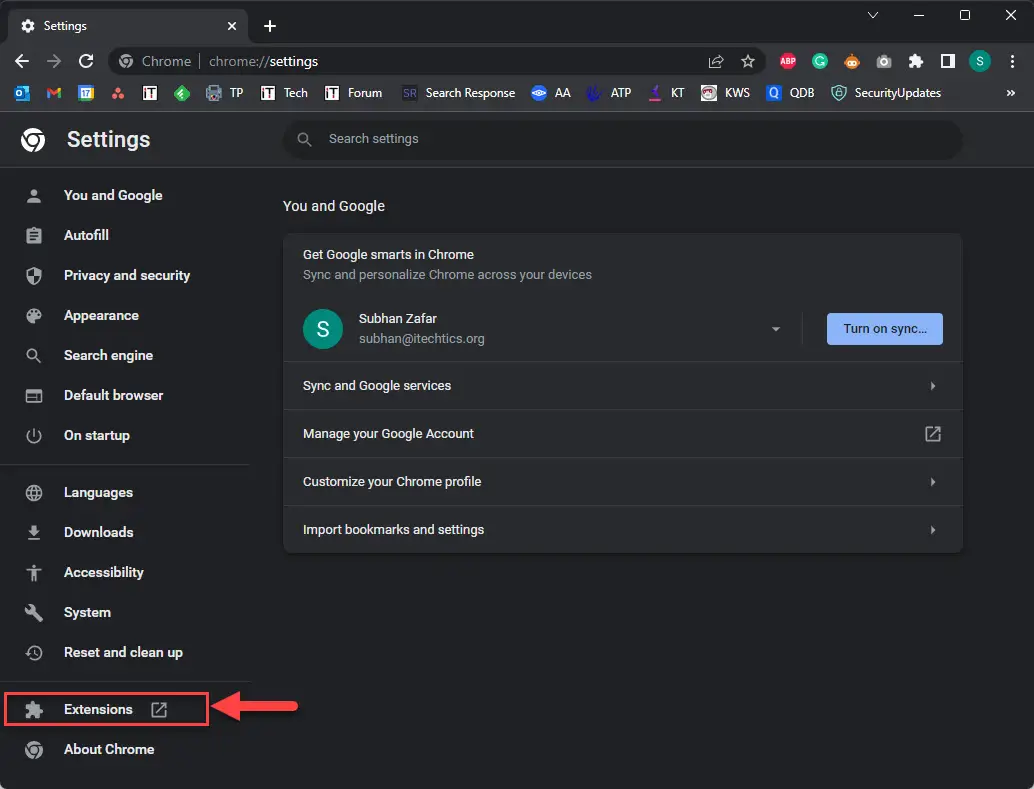Viewport: 1034px width, 789px height.
Task: Click the browser back arrow
Action: 22,61
